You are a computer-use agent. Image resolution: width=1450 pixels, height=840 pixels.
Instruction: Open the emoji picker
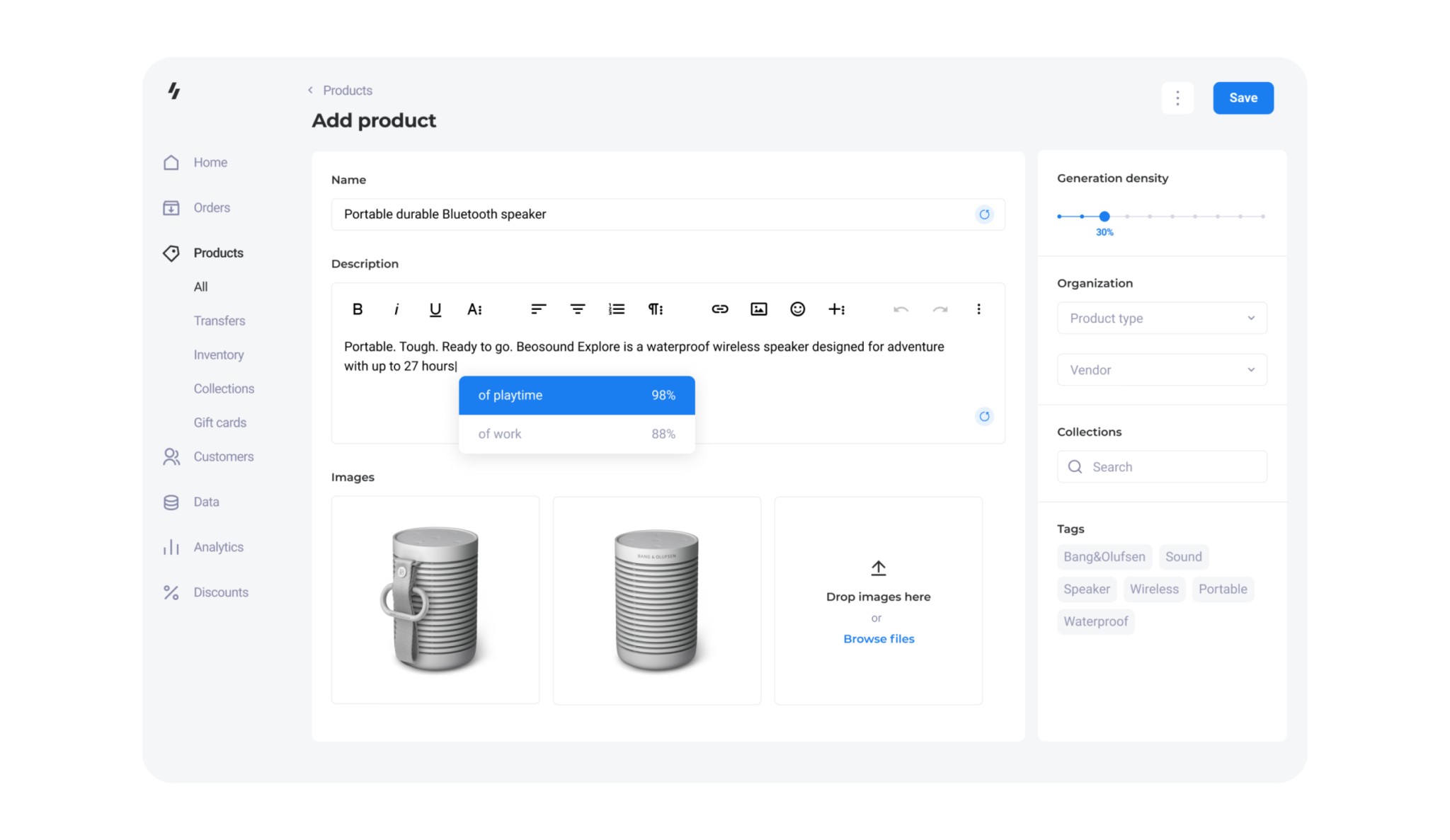[798, 309]
